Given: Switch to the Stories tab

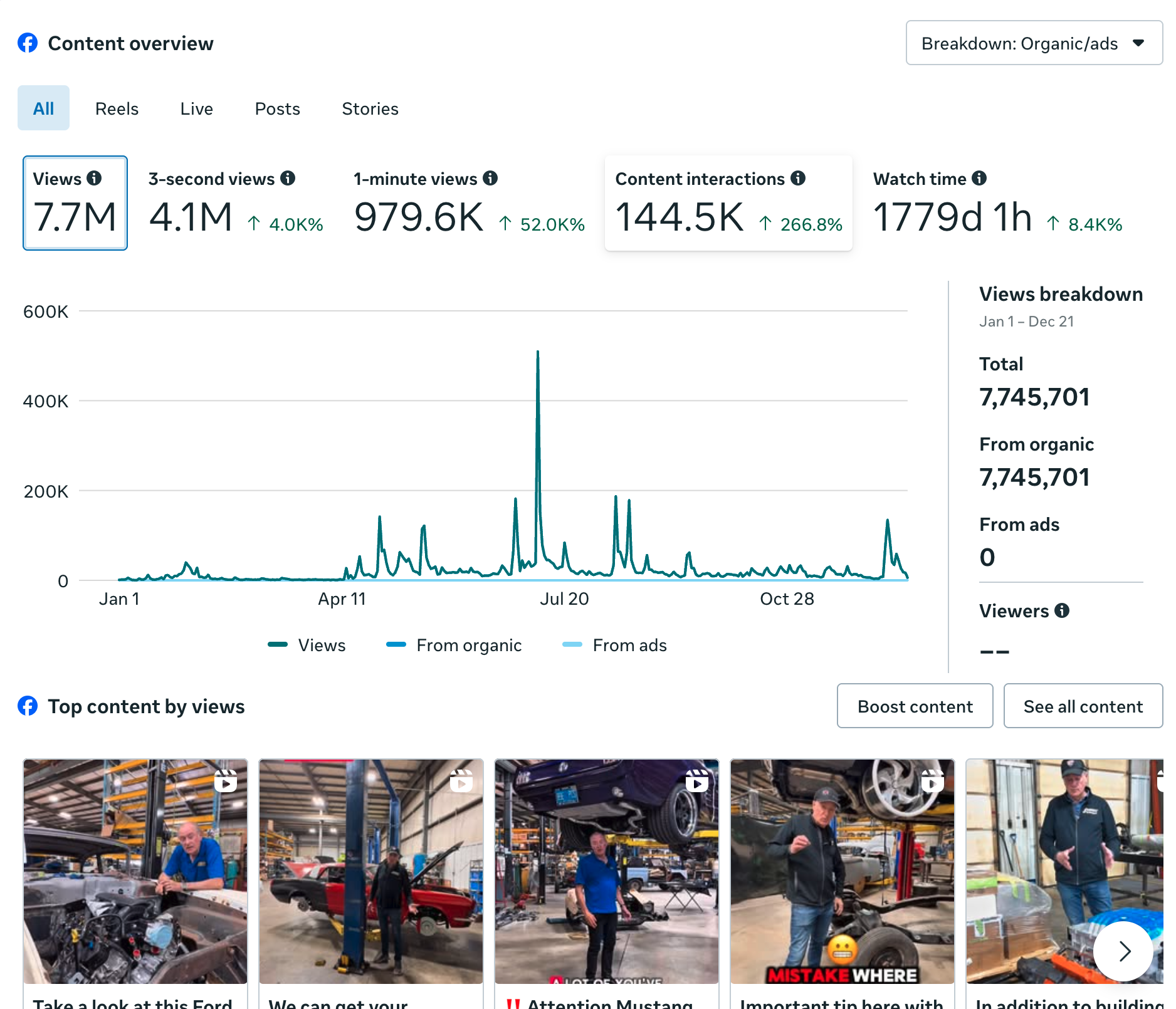Looking at the screenshot, I should pos(370,108).
